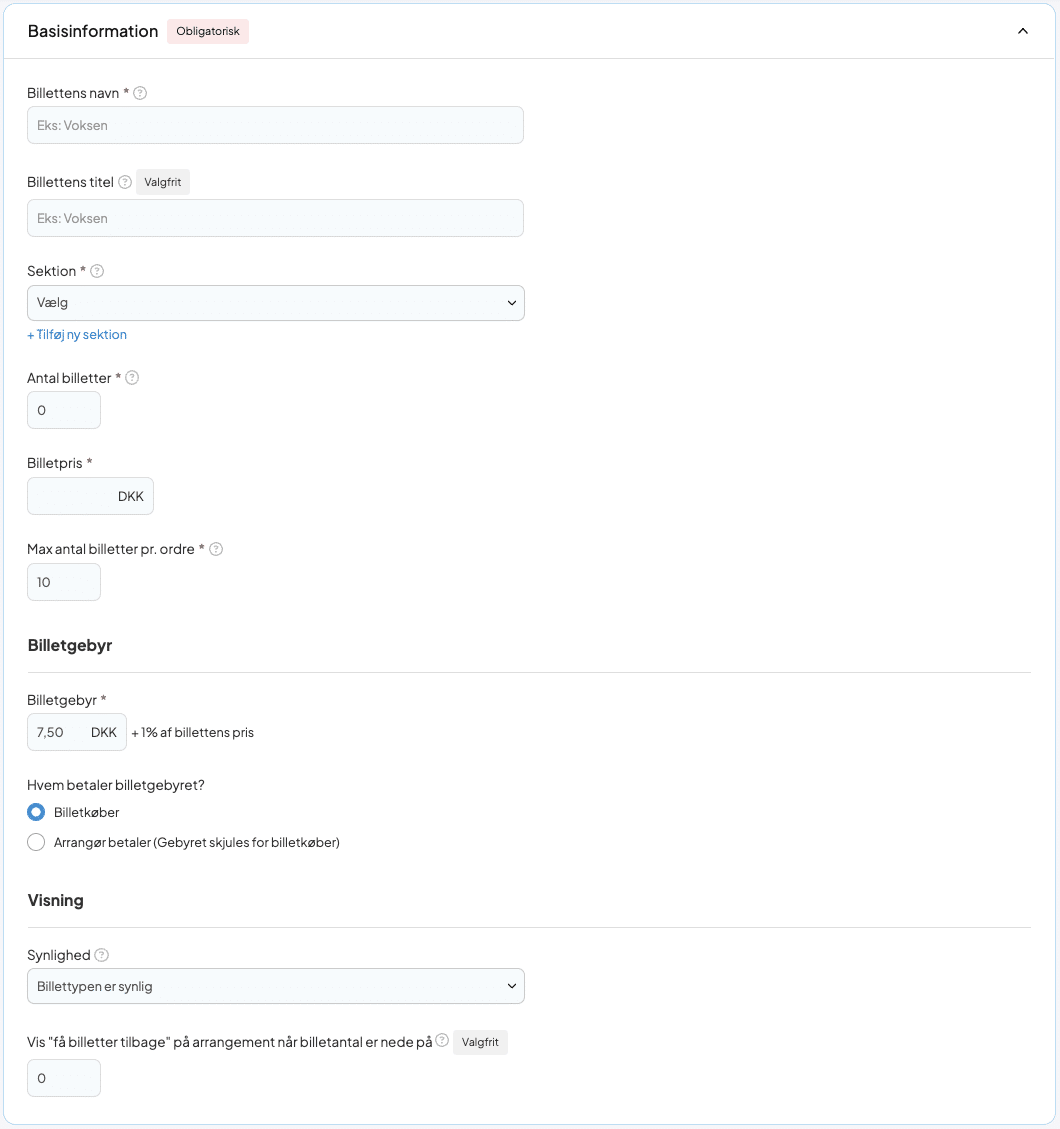This screenshot has width=1060, height=1129.
Task: Click help icon for "få billetter tilbage"
Action: 442,1041
